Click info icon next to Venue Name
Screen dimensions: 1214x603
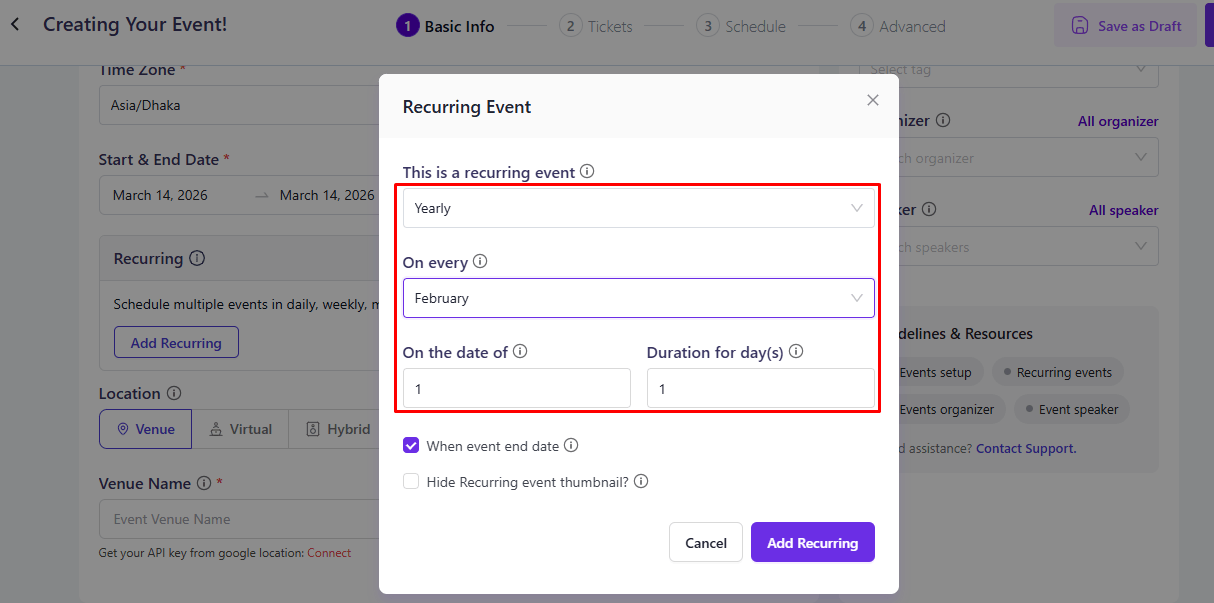(204, 483)
